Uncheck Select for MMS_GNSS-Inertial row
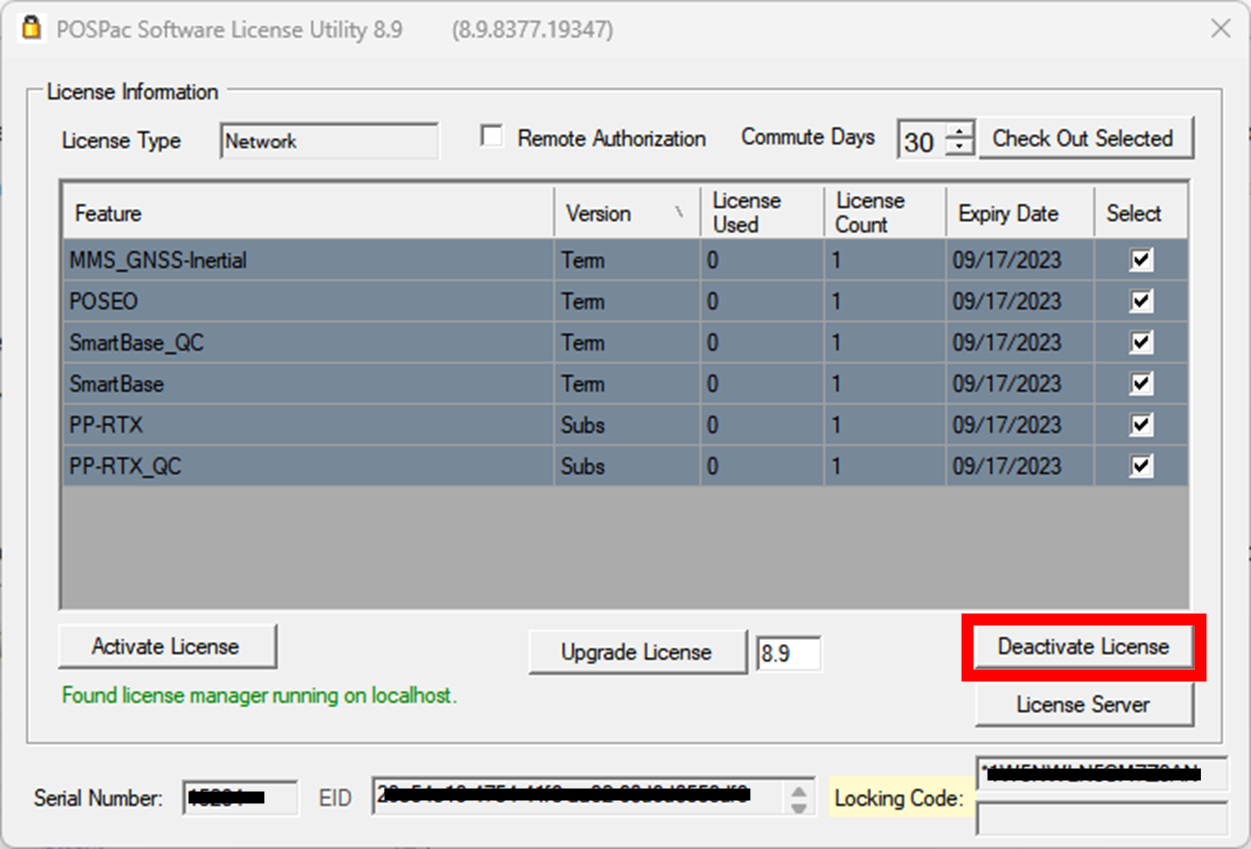Screen dimensions: 1251x849 [1141, 260]
